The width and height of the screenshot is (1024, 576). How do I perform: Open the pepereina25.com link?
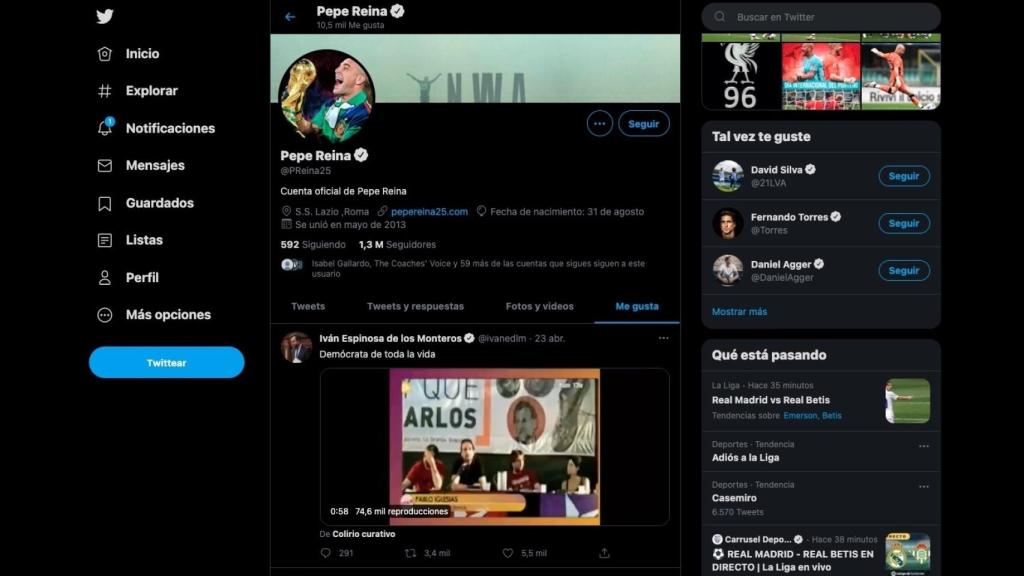[x=429, y=212]
